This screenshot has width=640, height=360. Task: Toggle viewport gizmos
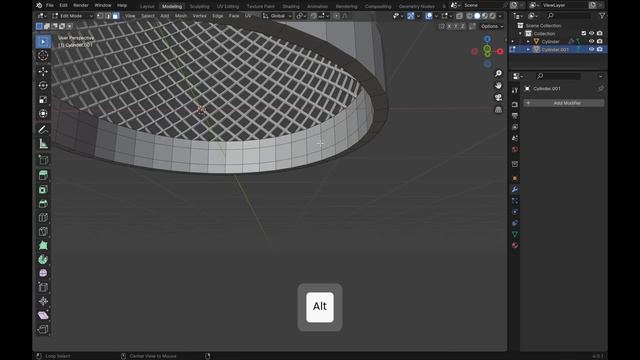click(411, 16)
